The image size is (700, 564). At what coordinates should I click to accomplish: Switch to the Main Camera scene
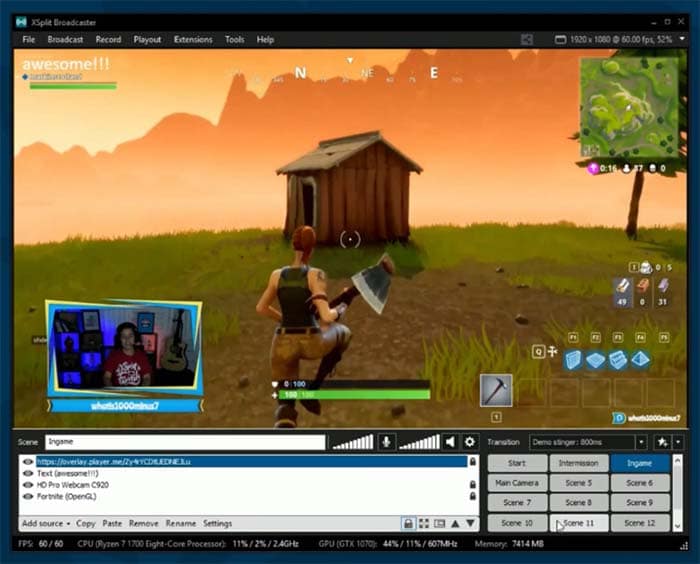(517, 483)
